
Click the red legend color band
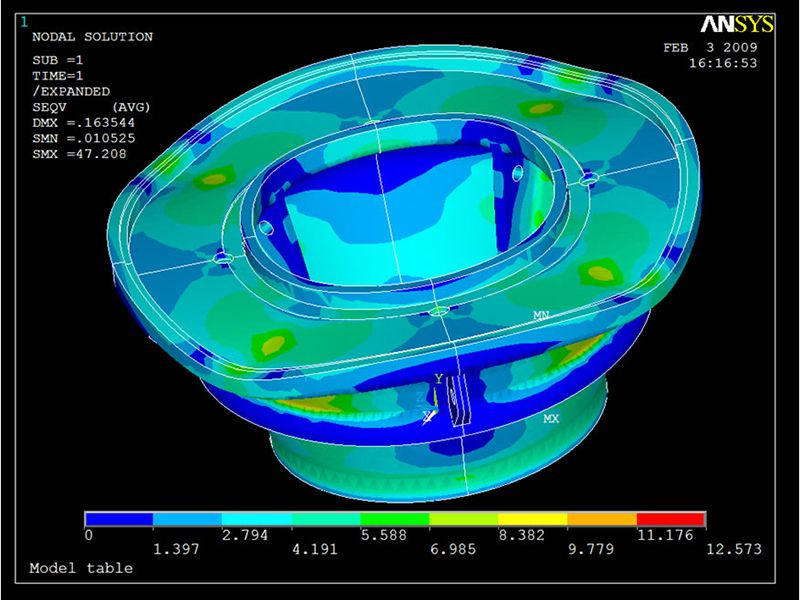click(671, 519)
